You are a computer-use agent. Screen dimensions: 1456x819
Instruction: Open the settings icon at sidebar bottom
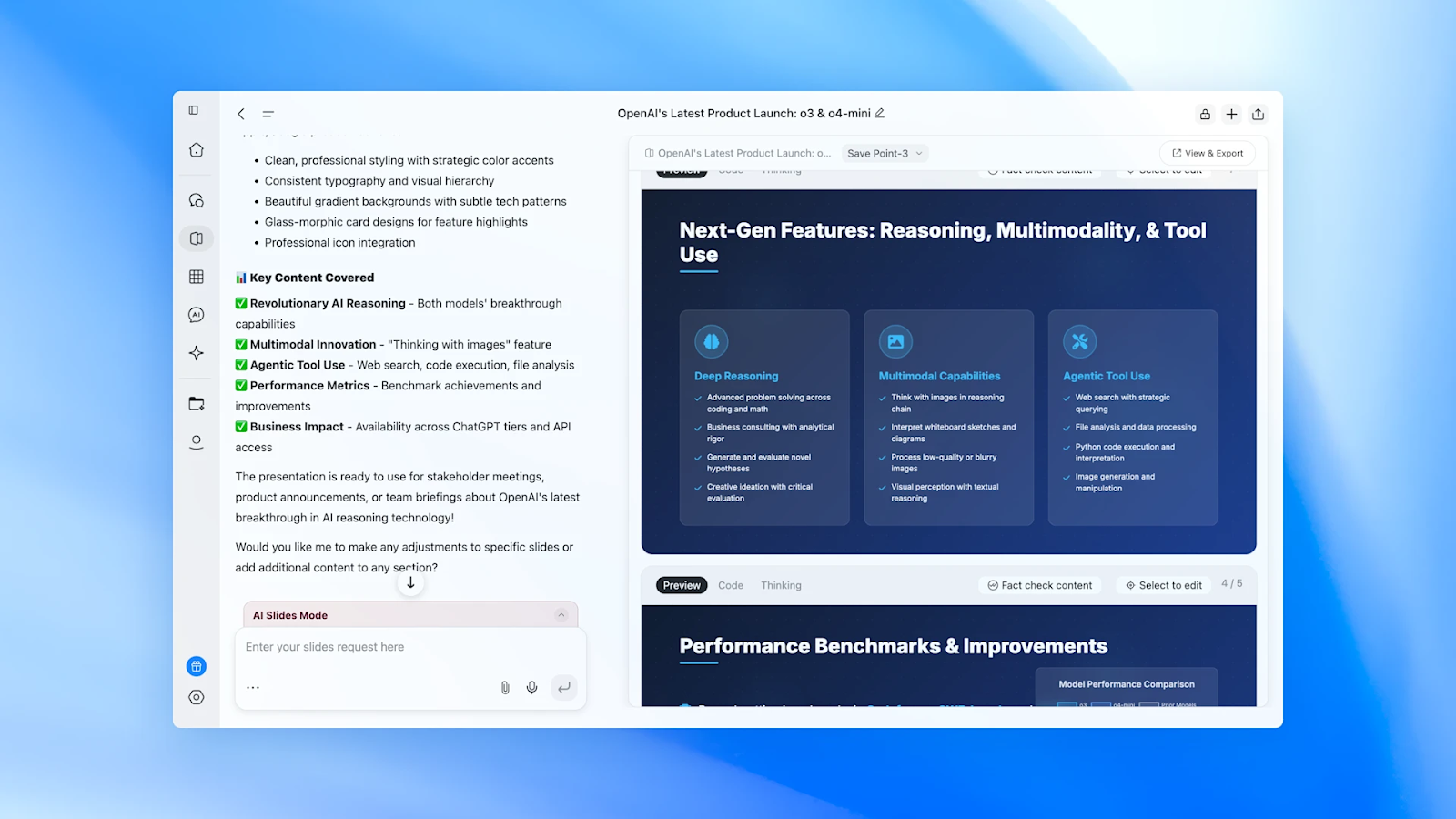(197, 697)
